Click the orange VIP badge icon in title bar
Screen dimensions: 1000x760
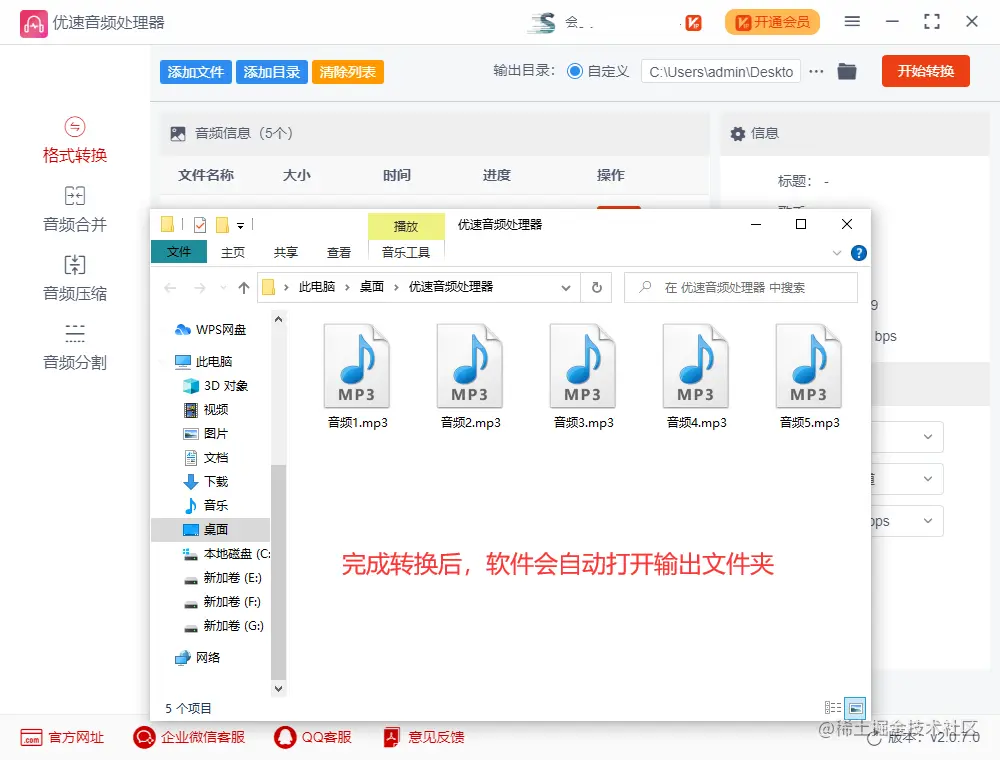pyautogui.click(x=693, y=23)
